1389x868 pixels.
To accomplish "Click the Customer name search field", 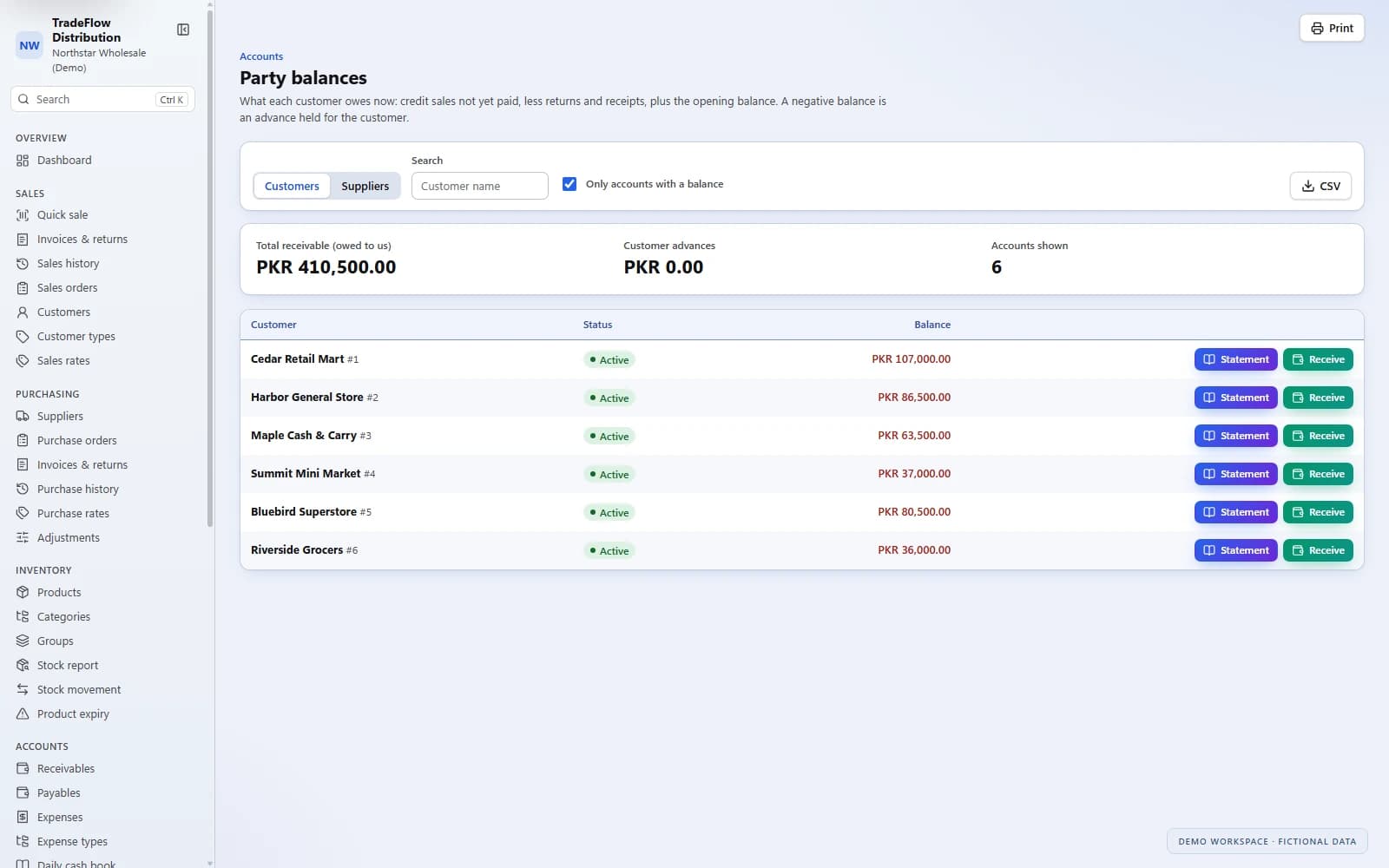I will click(x=479, y=186).
